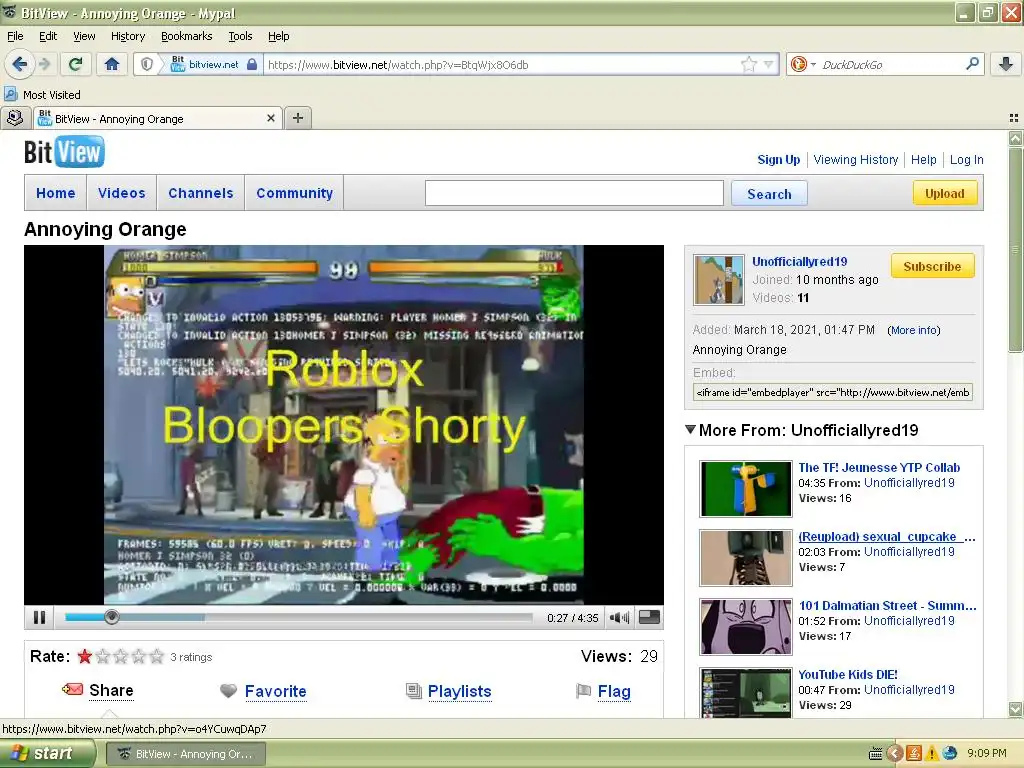The height and width of the screenshot is (768, 1024).
Task: Click the Playlists icon
Action: coord(413,690)
